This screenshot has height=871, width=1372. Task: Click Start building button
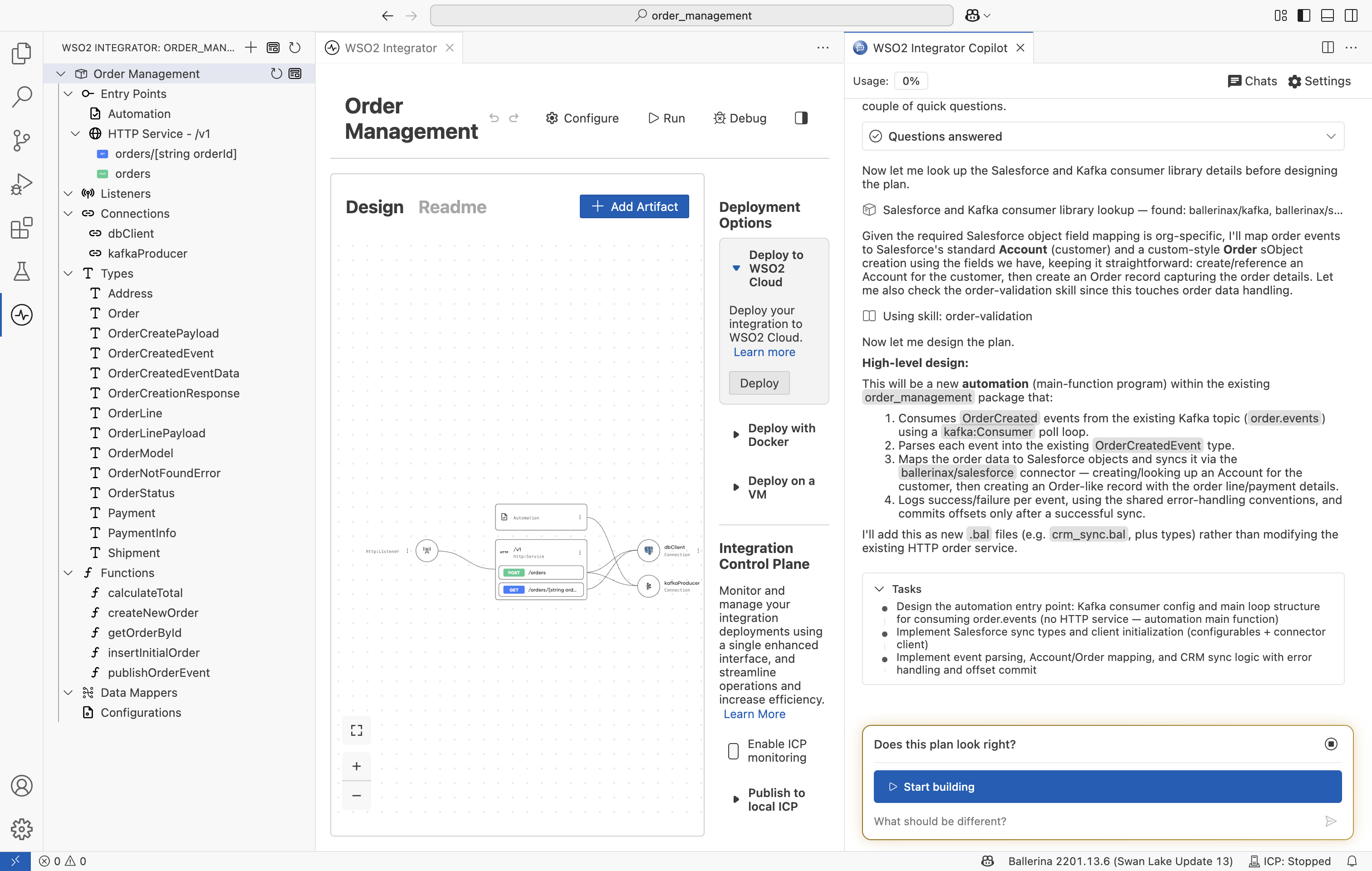1107,787
